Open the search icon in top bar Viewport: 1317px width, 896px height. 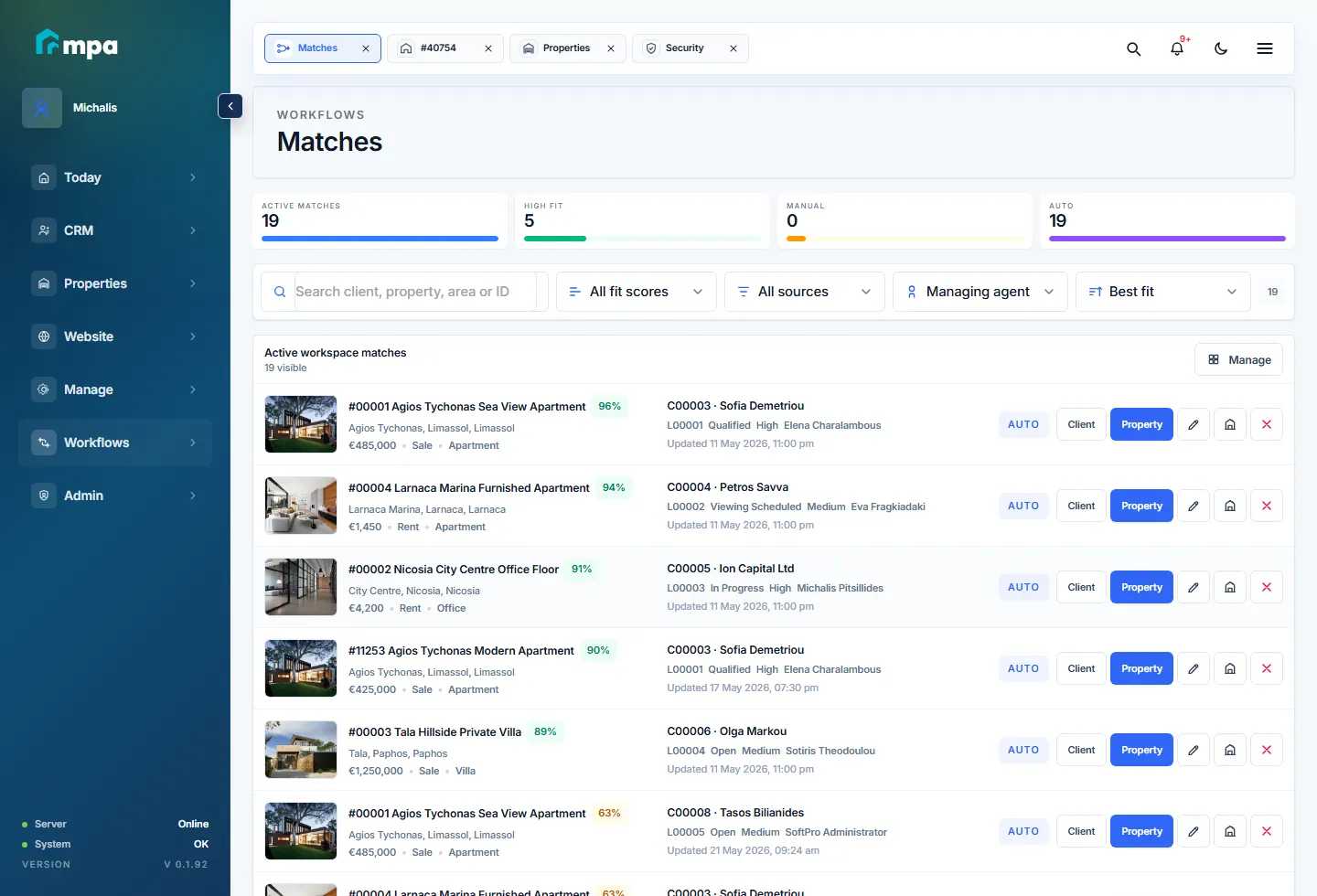[x=1133, y=48]
